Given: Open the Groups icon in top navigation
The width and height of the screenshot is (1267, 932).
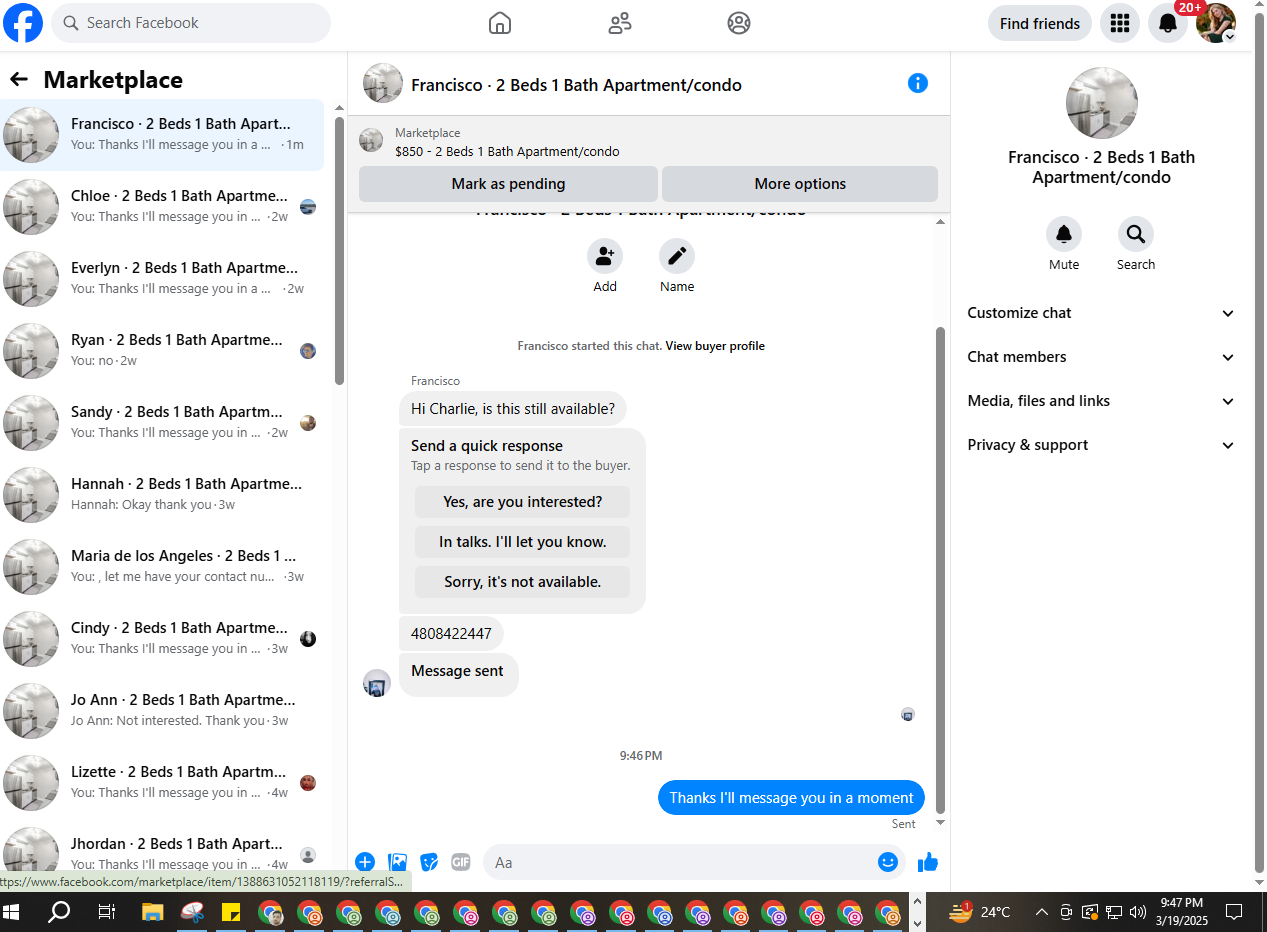Looking at the screenshot, I should (739, 23).
